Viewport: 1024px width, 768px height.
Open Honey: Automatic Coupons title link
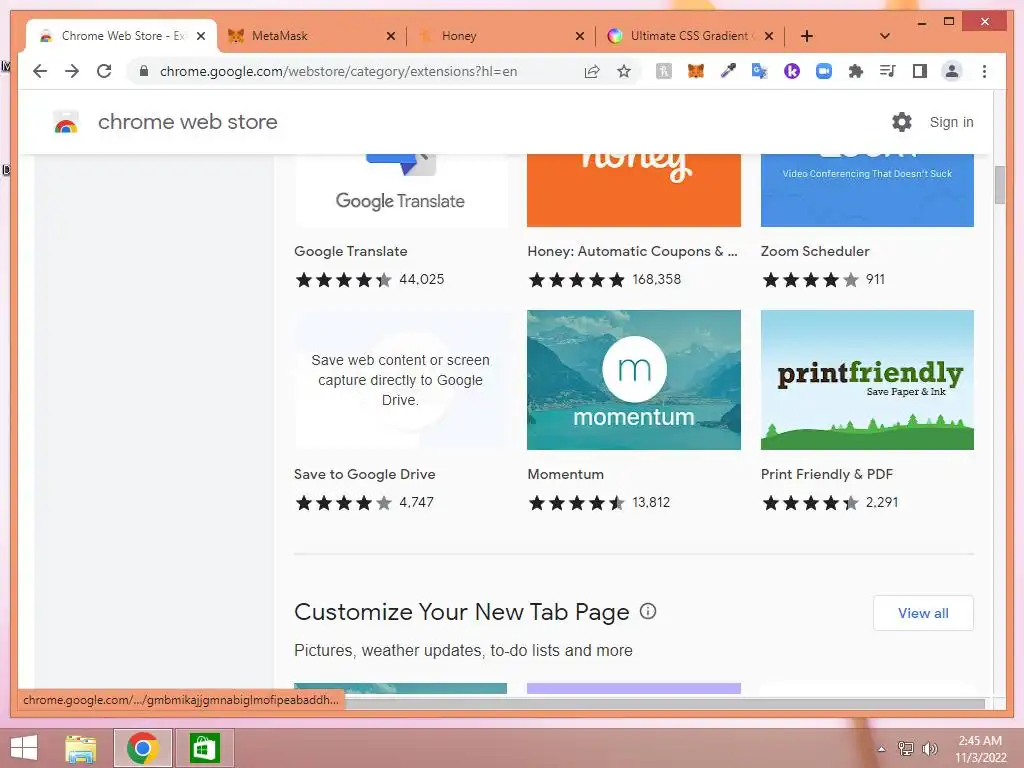pos(632,251)
